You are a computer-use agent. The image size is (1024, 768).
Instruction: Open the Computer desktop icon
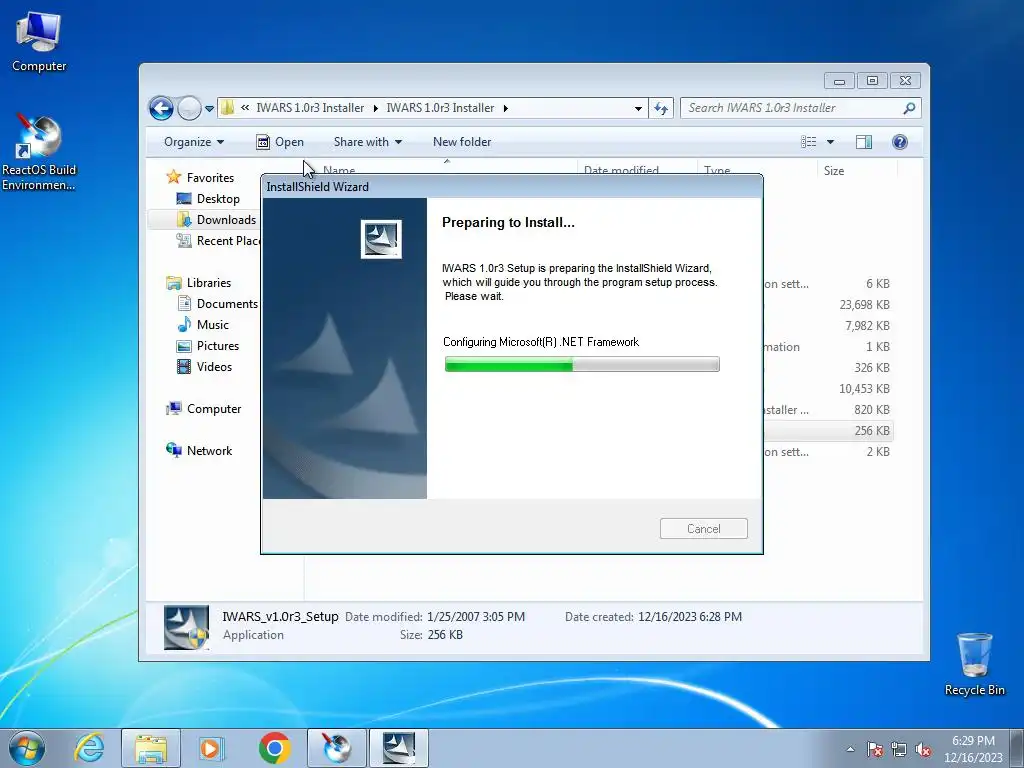tap(39, 42)
